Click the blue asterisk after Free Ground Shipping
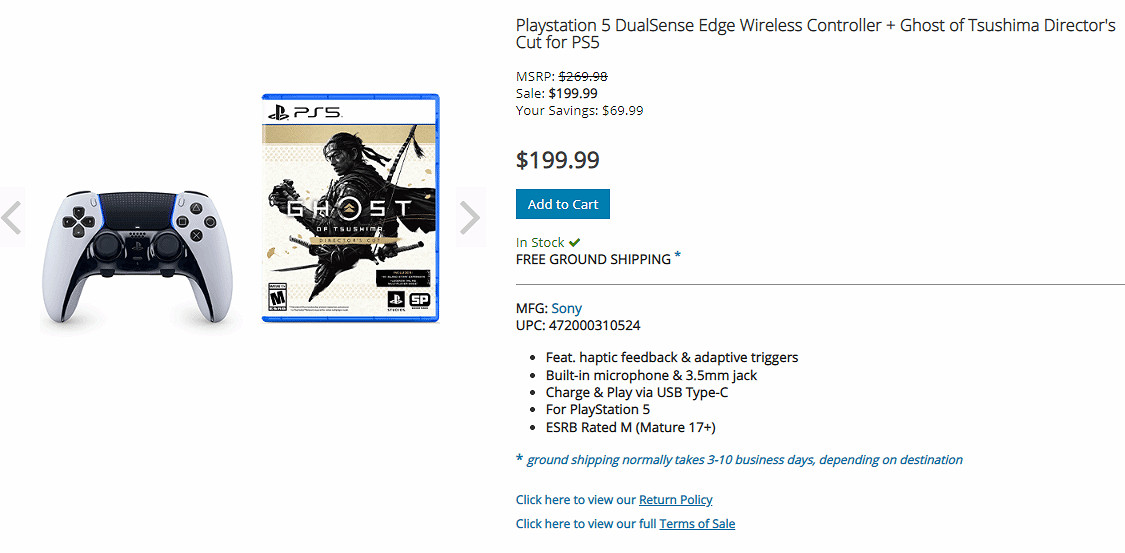Image resolution: width=1125 pixels, height=553 pixels. coord(678,256)
